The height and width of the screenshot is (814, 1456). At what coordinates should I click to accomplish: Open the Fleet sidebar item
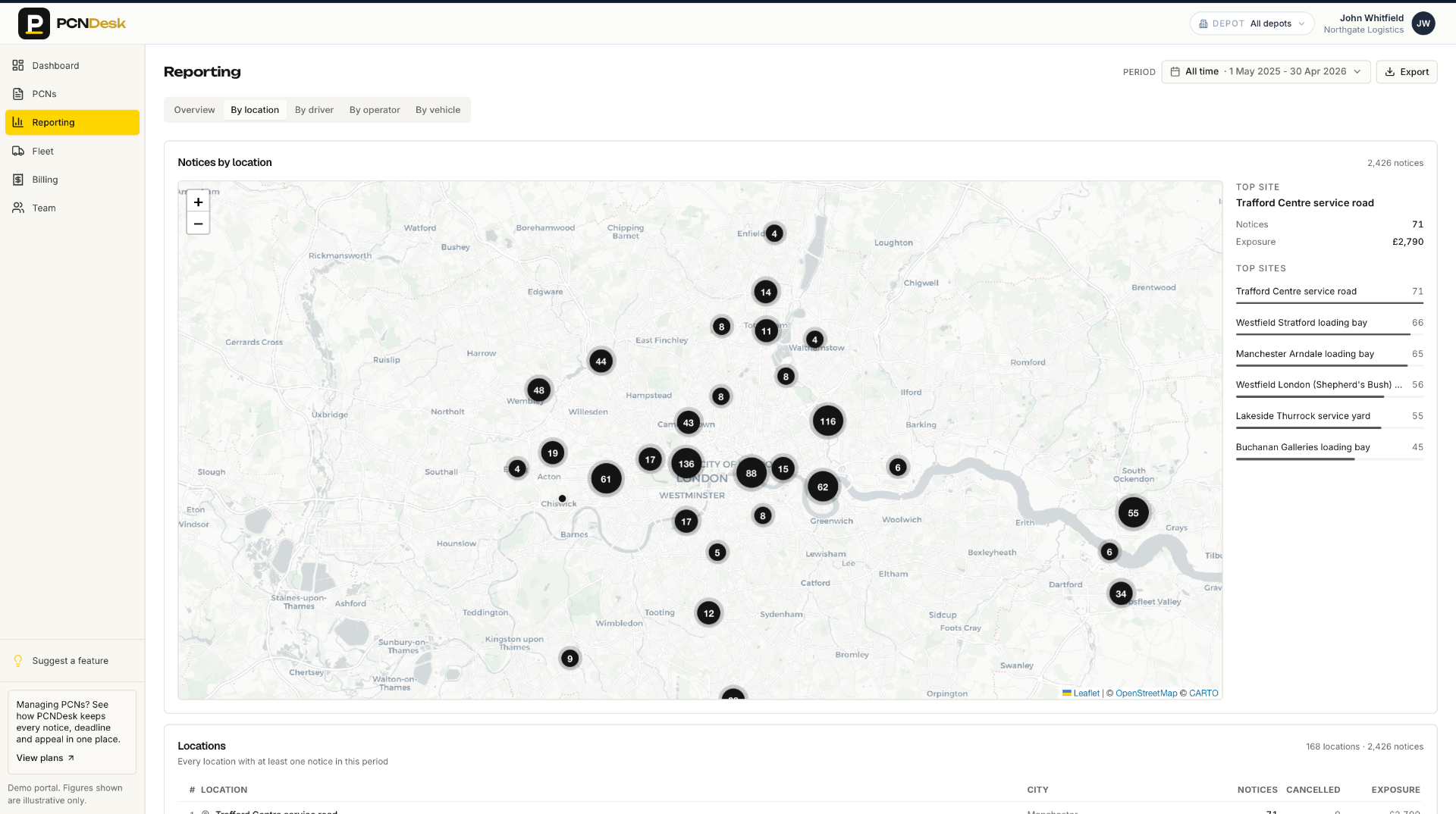[72, 151]
